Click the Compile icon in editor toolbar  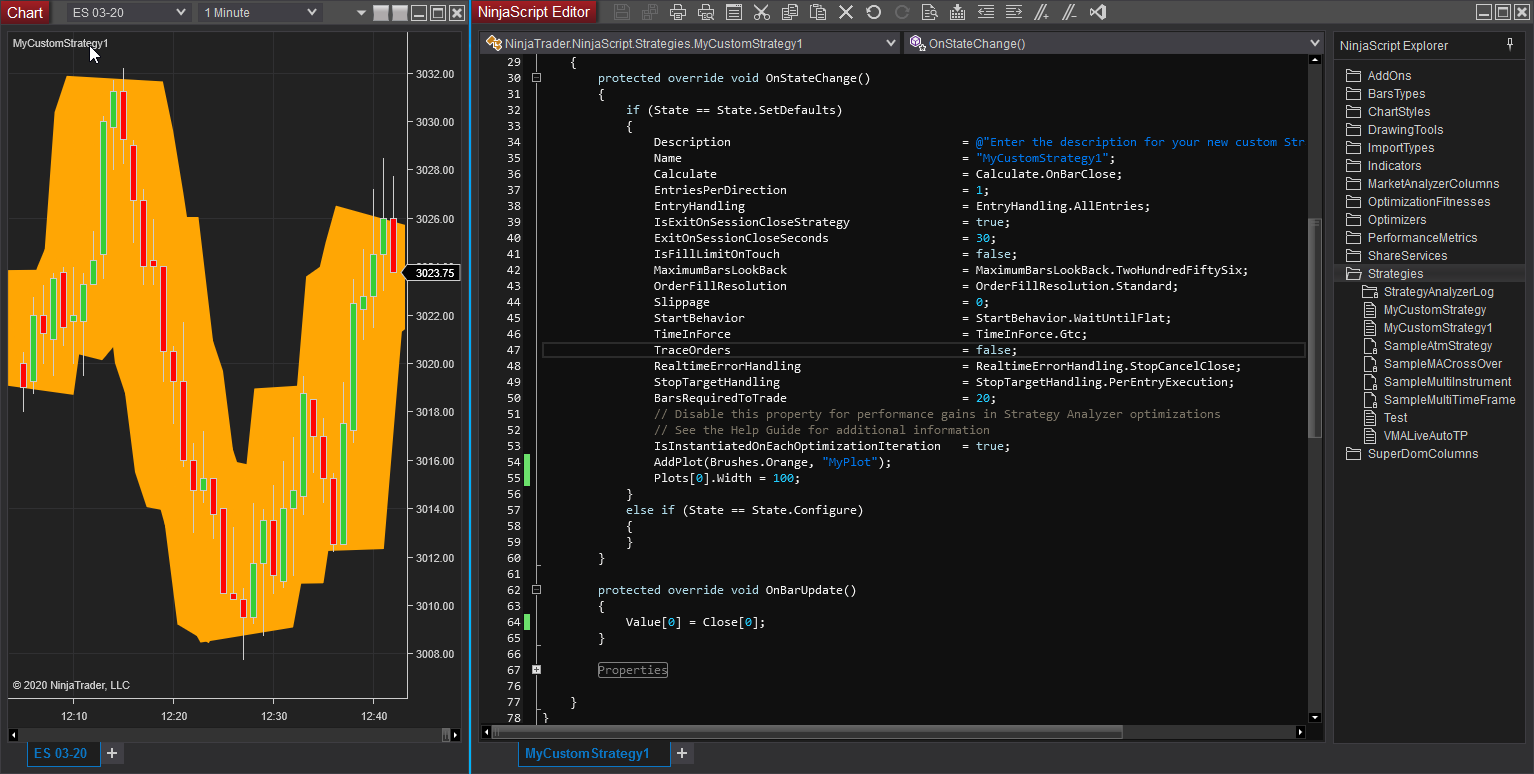click(957, 13)
